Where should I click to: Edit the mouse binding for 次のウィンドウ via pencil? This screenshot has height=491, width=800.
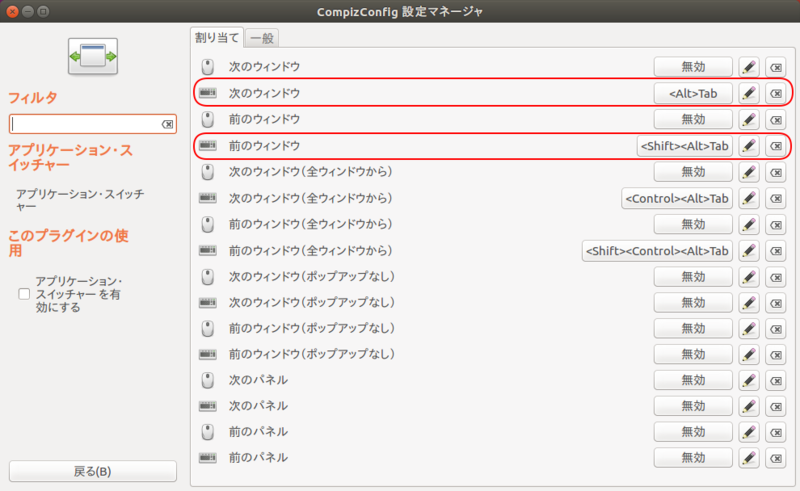pos(748,67)
